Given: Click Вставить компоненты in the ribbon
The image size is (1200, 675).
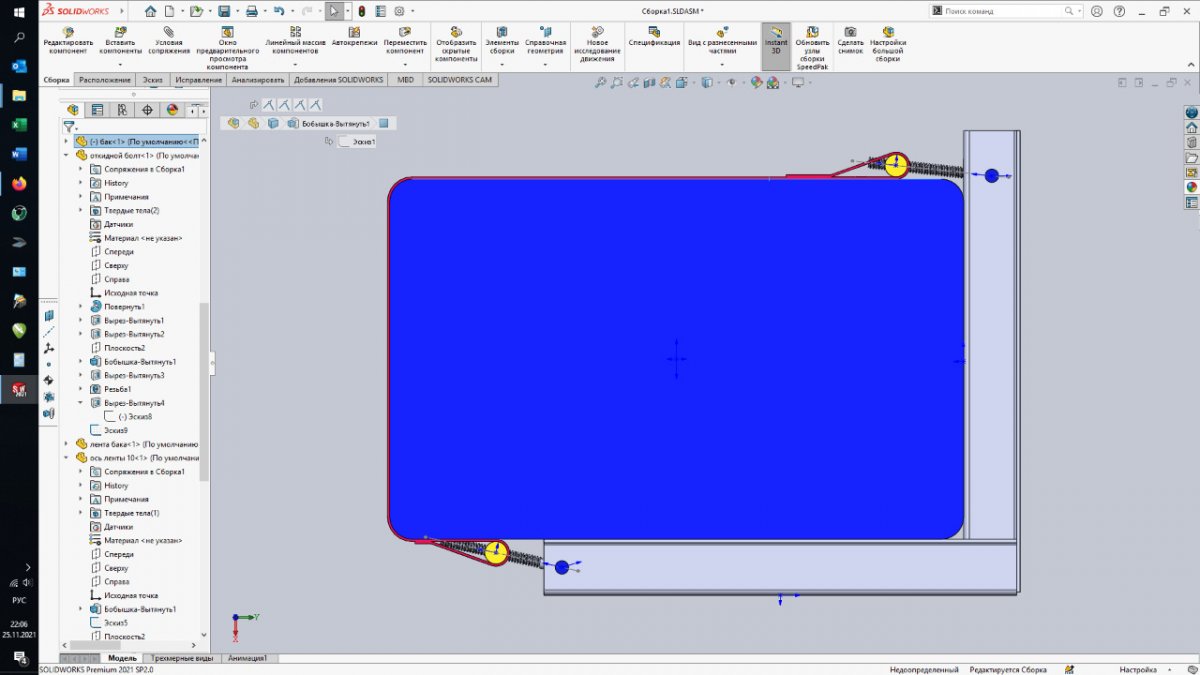Looking at the screenshot, I should (x=120, y=42).
